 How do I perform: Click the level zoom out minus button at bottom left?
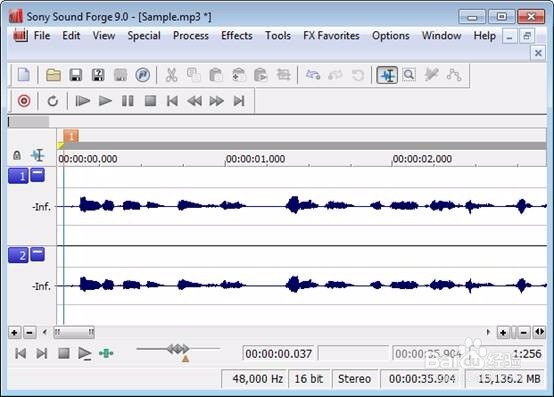30,333
